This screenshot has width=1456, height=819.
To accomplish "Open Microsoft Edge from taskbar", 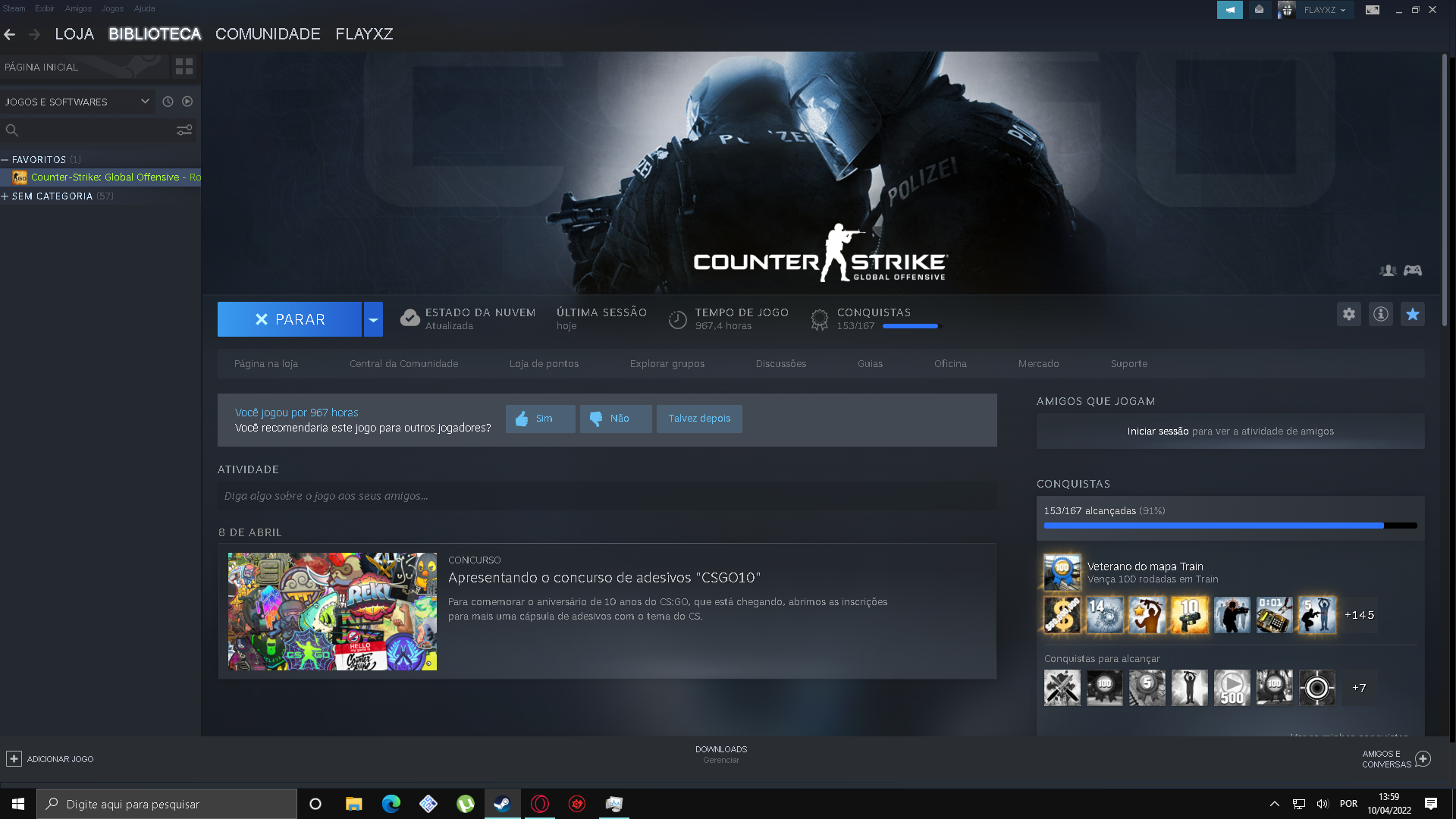I will 391,804.
